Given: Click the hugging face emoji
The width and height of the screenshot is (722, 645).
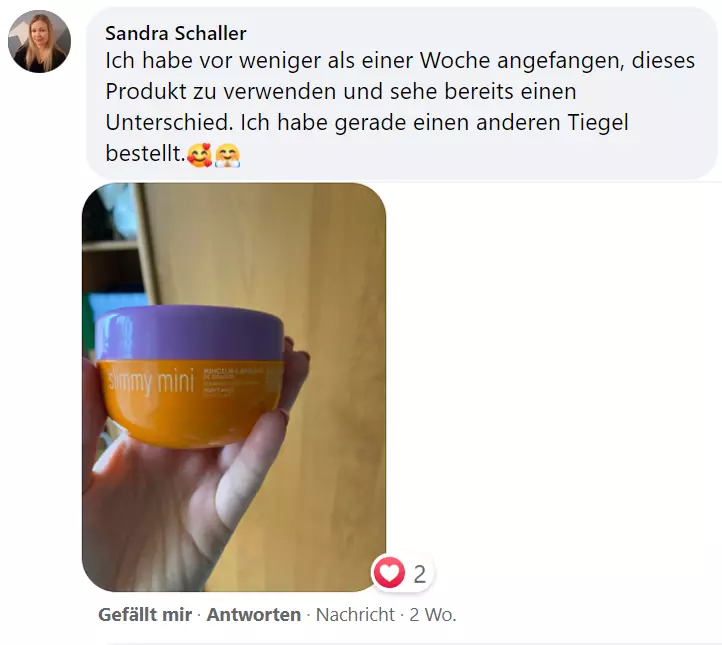Looking at the screenshot, I should click(227, 155).
